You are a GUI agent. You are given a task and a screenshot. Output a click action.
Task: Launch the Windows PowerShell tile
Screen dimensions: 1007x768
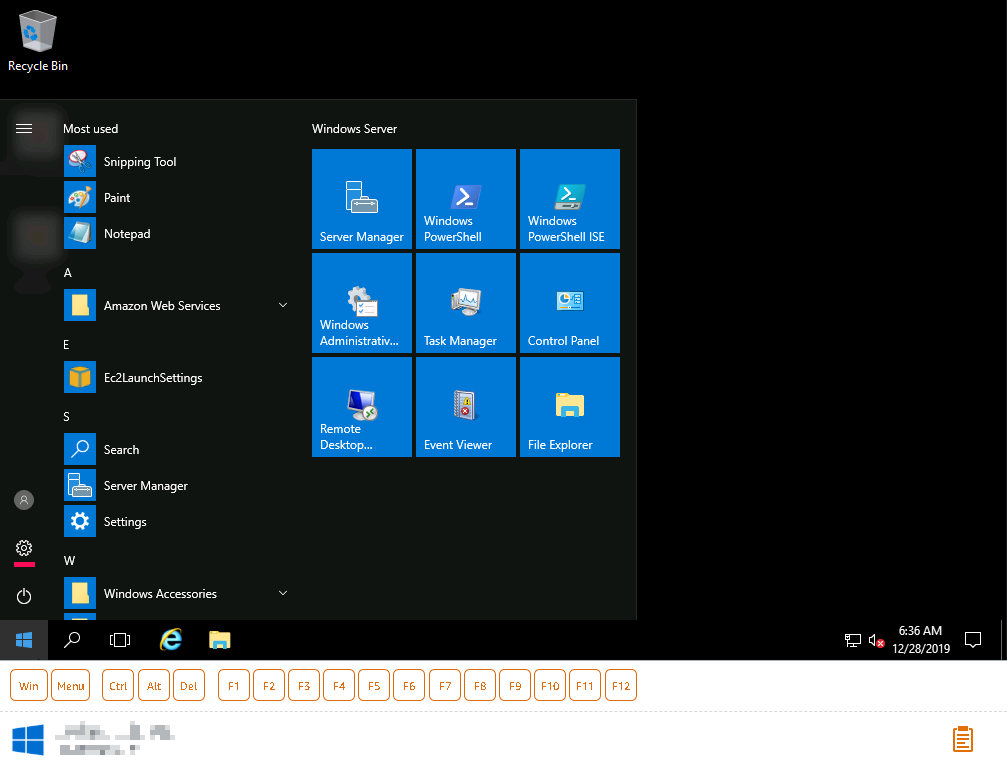[x=466, y=199]
